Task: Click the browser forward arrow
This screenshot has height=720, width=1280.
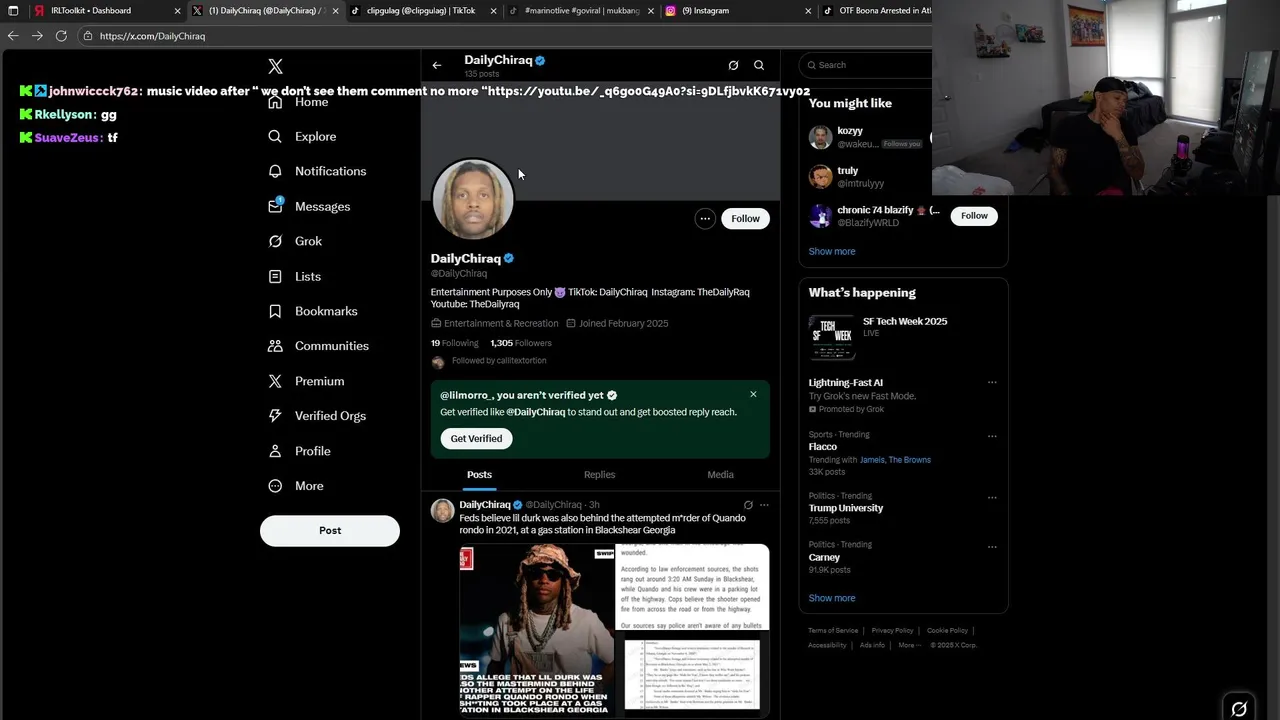Action: (x=37, y=35)
